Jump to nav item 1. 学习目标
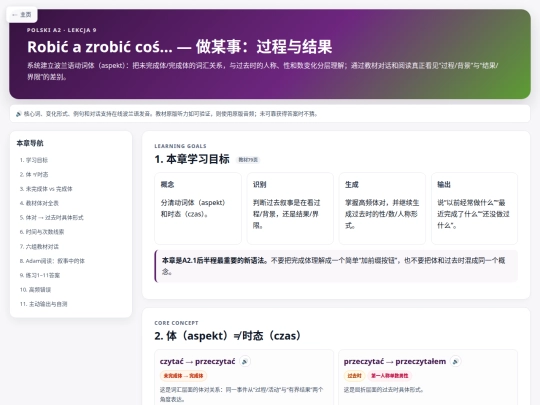The width and height of the screenshot is (540, 405). tap(34, 160)
